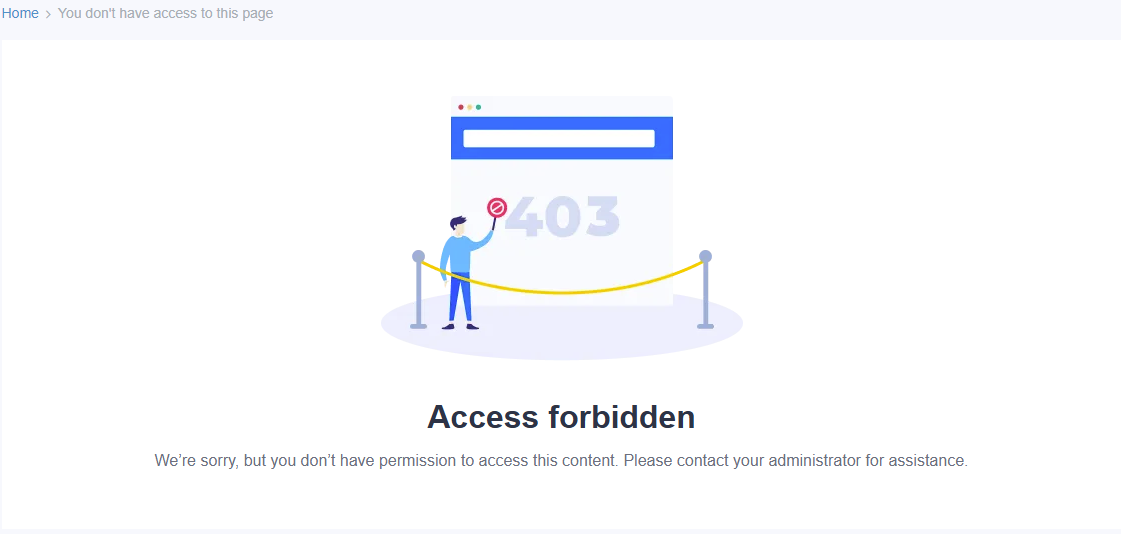The image size is (1121, 534).
Task: Click the left stanchion post
Action: (x=419, y=290)
